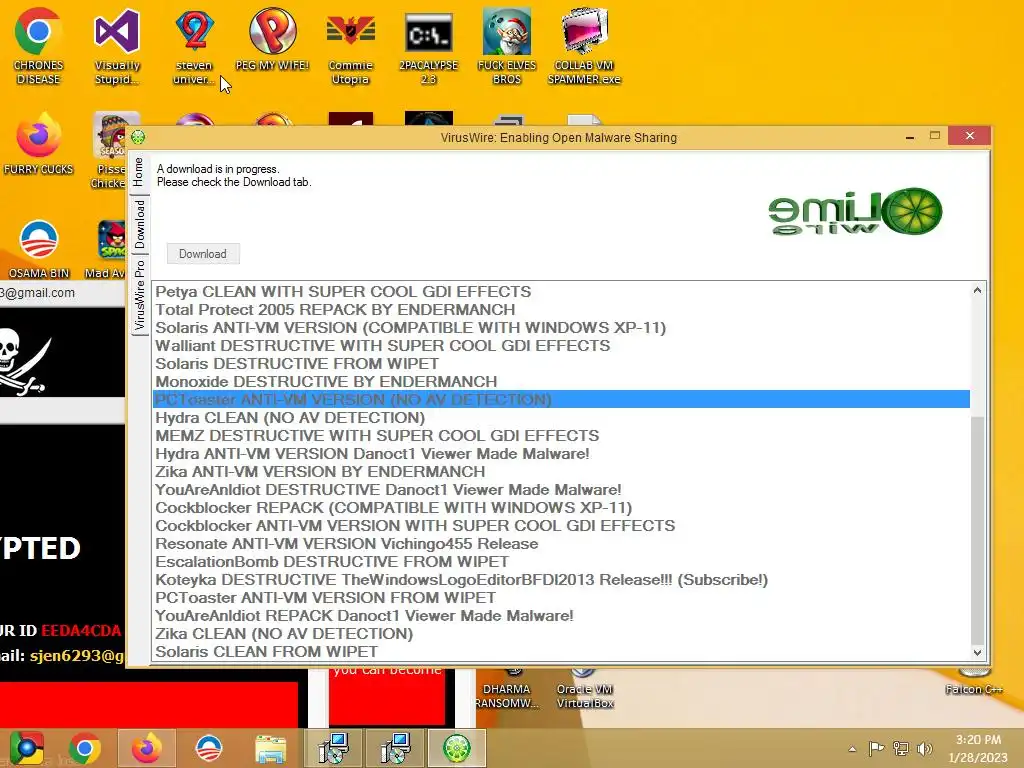The image size is (1024, 768).
Task: Switch to the Home tab
Action: (138, 172)
